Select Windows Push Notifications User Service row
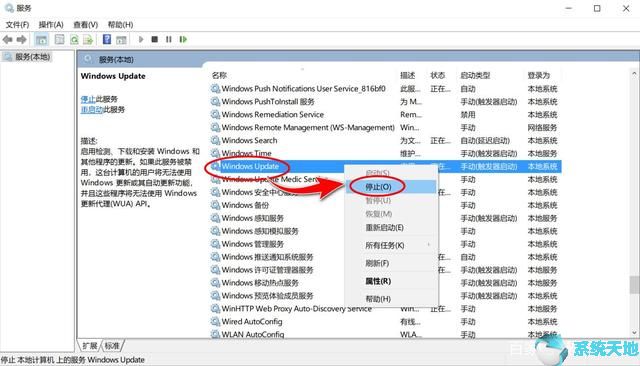Viewport: 640px width, 366px height. click(x=386, y=89)
